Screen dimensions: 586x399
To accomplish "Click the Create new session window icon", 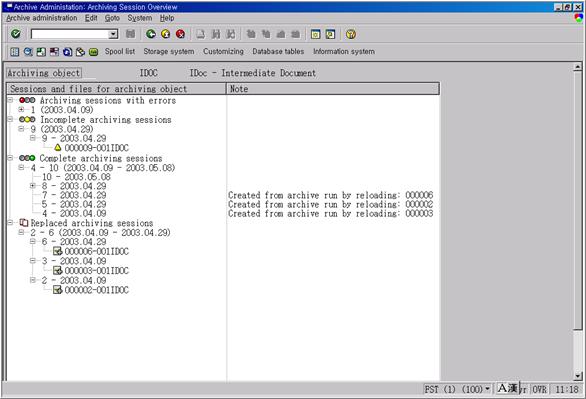I will pyautogui.click(x=315, y=34).
